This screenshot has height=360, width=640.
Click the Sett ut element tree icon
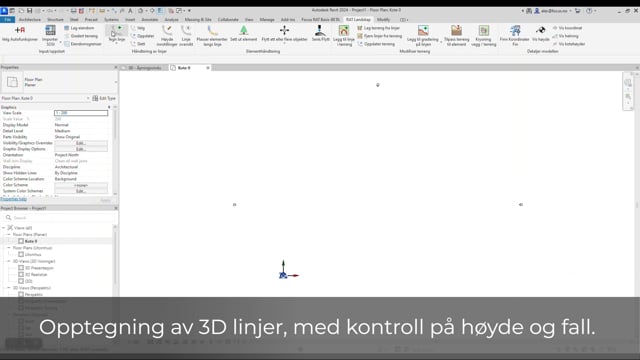244,30
